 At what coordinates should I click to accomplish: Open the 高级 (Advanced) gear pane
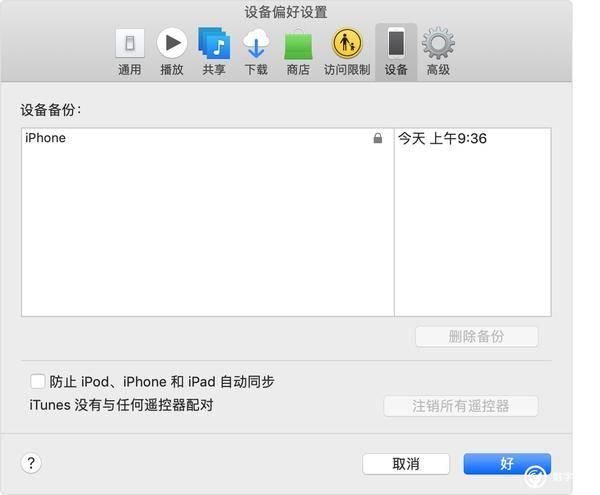pyautogui.click(x=438, y=52)
